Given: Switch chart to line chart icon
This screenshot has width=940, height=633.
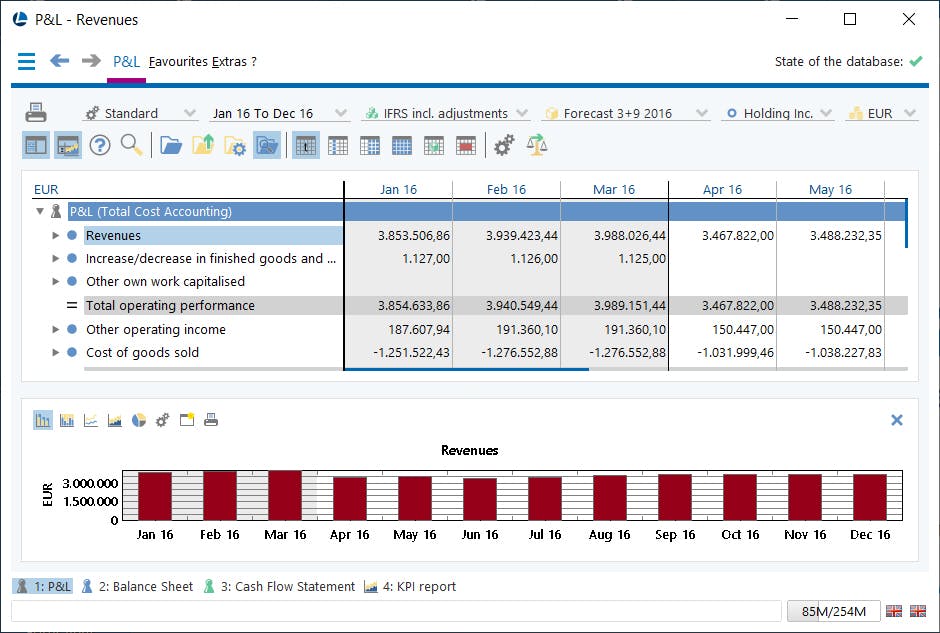Looking at the screenshot, I should point(91,421).
